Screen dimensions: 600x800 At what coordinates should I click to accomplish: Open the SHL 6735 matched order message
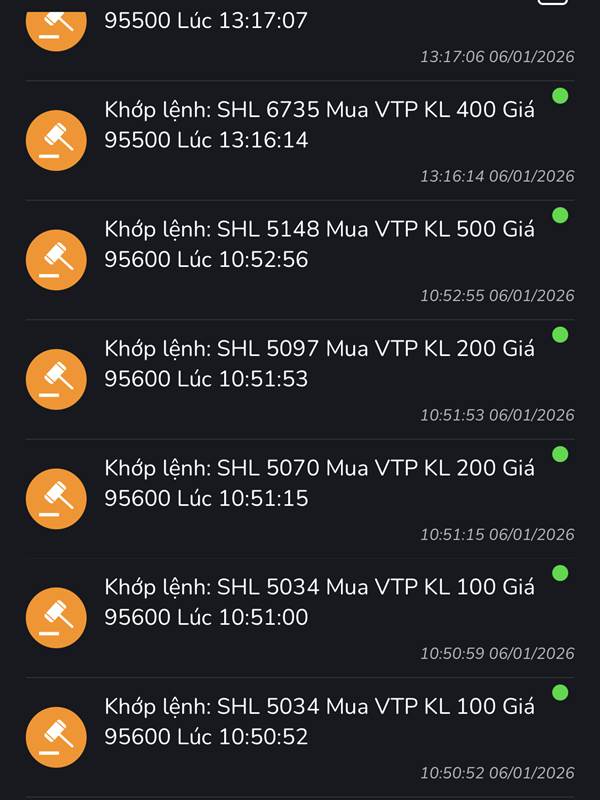point(320,125)
